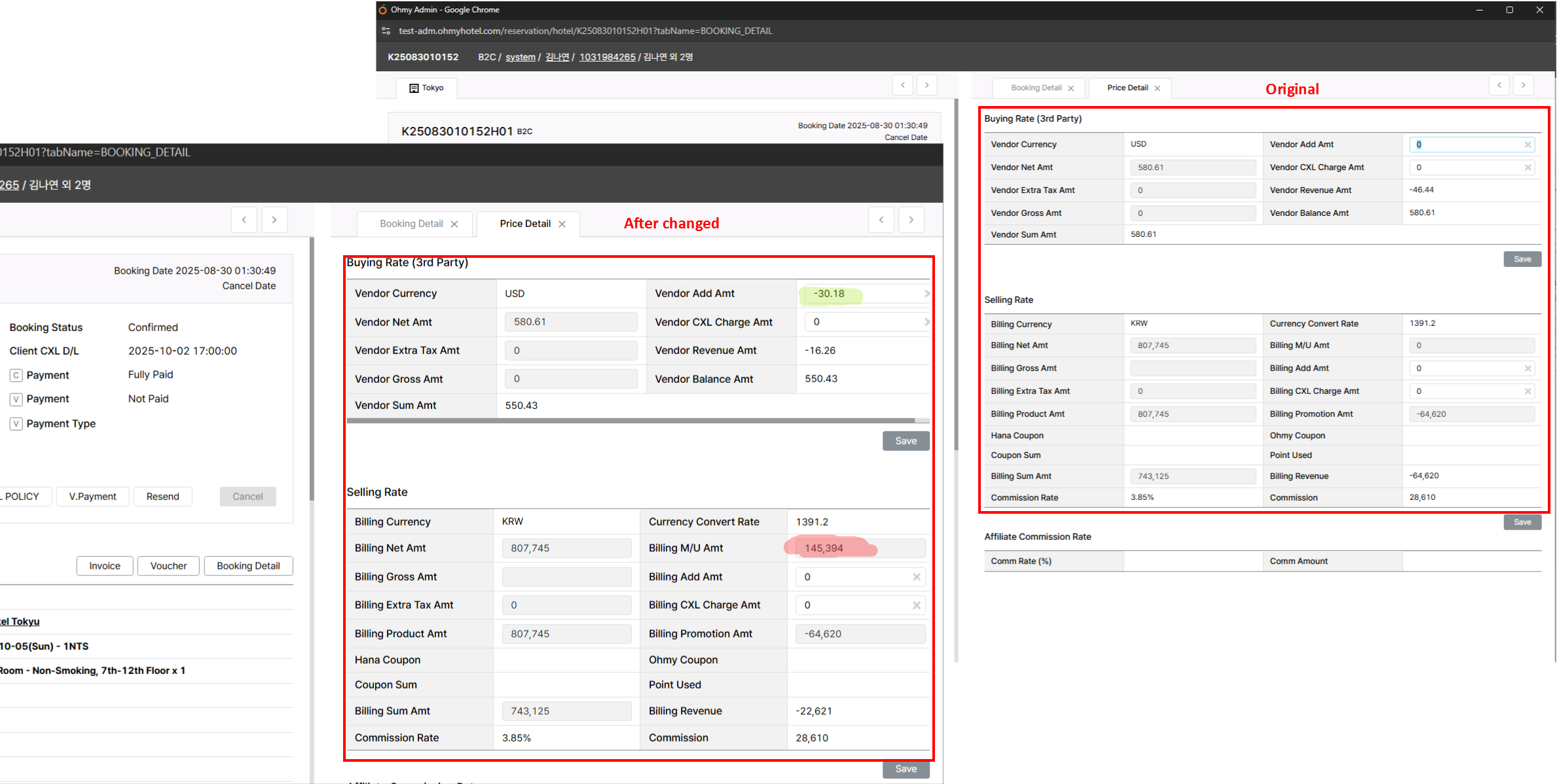Close the Price Detail tab in After changed panel
Image resolution: width=1557 pixels, height=784 pixels.
click(562, 224)
